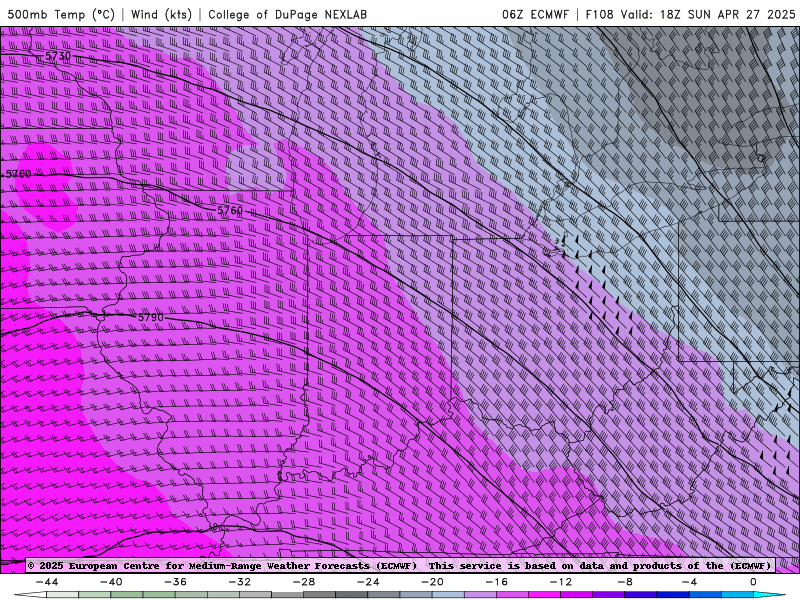
Task: Click the -8 colorbar tick label
Action: coord(625,582)
